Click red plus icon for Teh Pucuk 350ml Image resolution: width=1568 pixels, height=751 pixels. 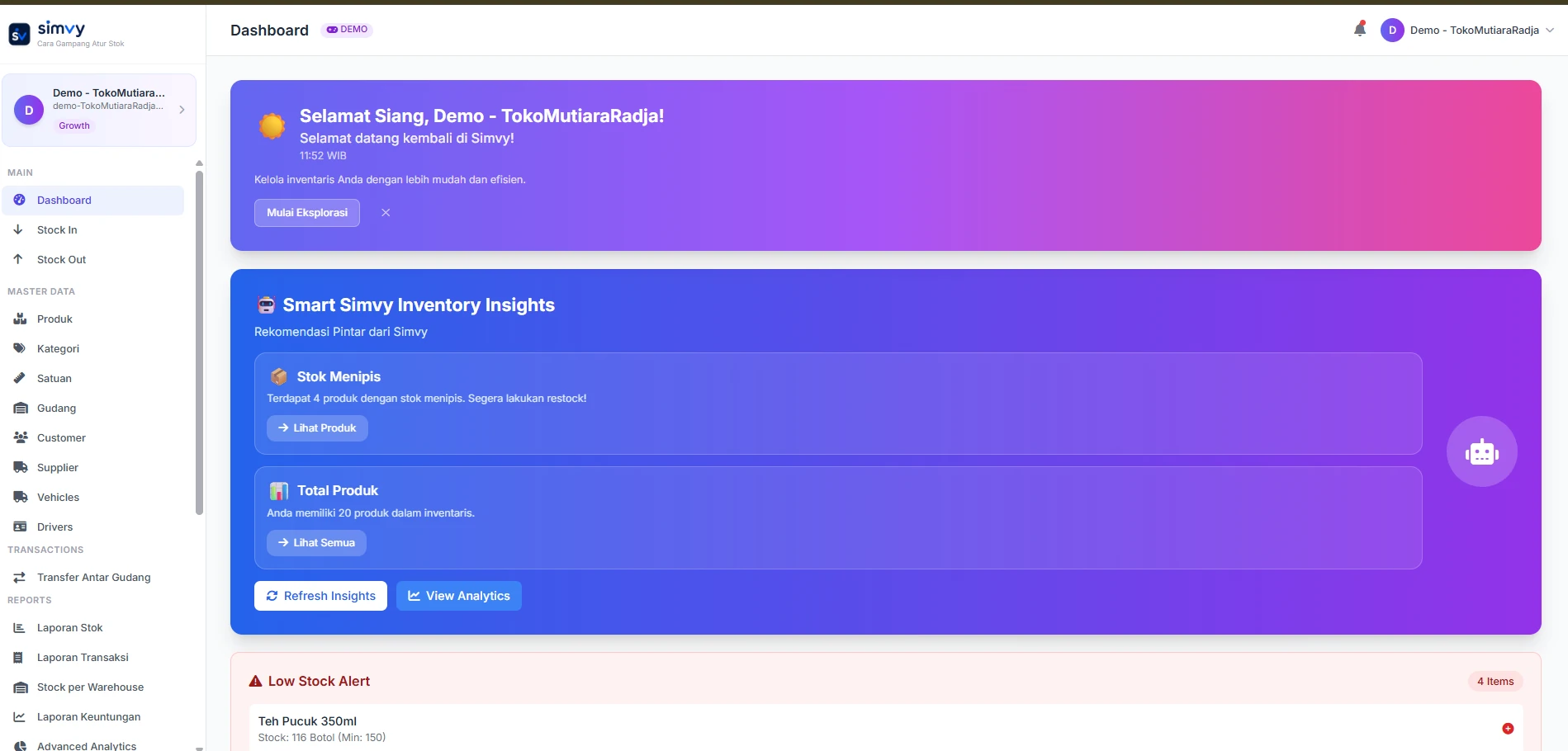1508,729
